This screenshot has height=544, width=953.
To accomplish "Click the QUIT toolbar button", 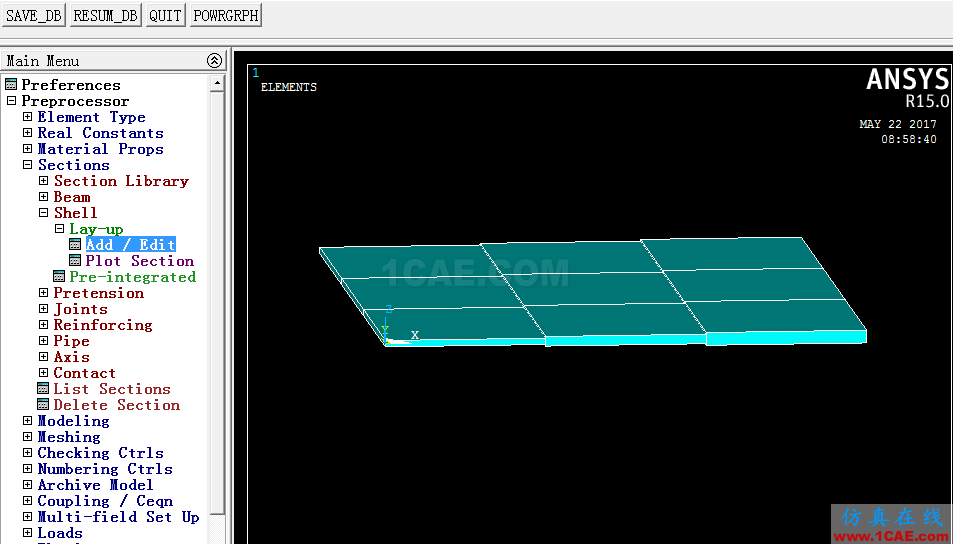I will (165, 15).
